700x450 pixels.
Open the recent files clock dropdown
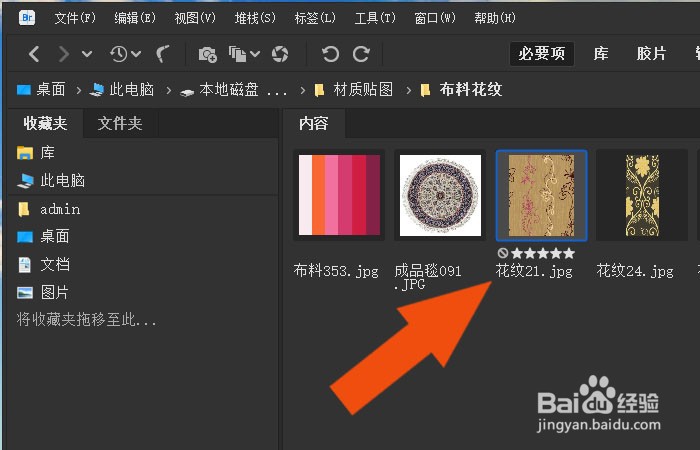(x=125, y=54)
